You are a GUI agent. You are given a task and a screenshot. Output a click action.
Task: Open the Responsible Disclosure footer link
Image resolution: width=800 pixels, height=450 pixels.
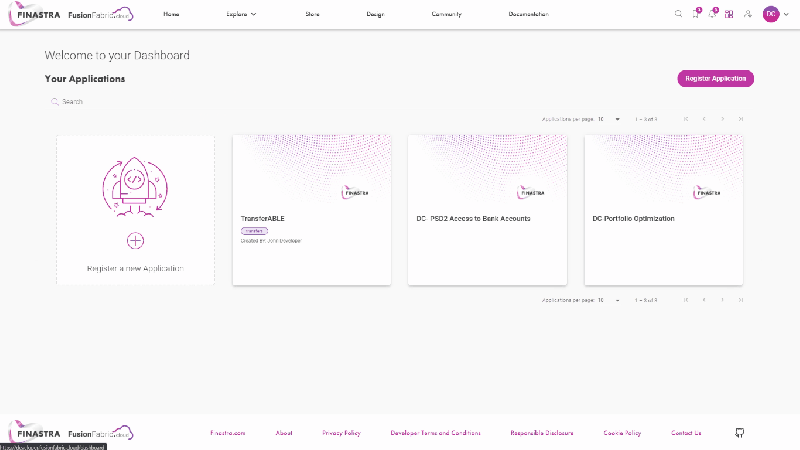(x=542, y=433)
